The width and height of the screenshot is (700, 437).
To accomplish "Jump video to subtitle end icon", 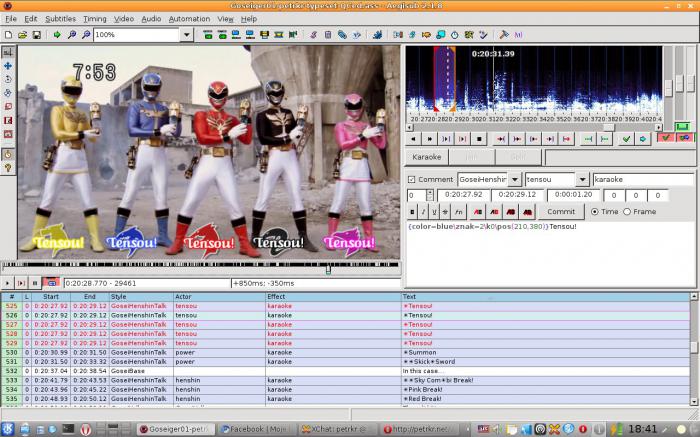I will click(222, 34).
